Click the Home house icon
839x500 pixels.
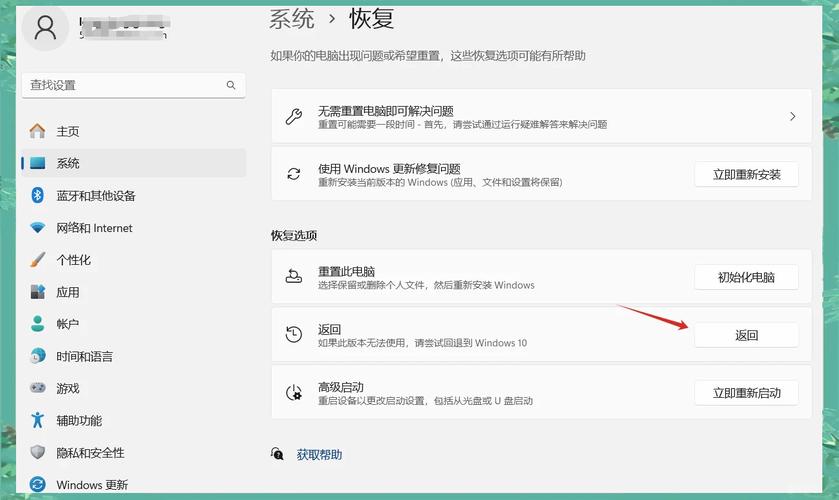37,131
